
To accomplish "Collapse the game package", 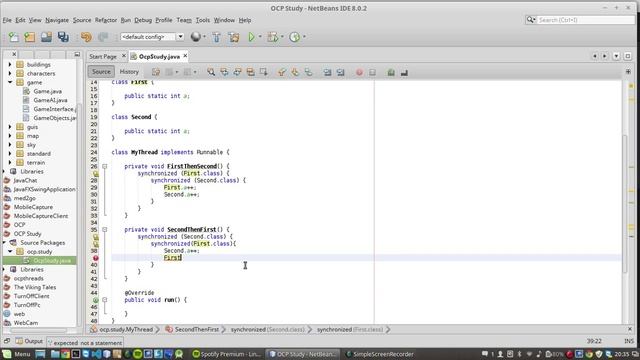I will pyautogui.click(x=10, y=82).
